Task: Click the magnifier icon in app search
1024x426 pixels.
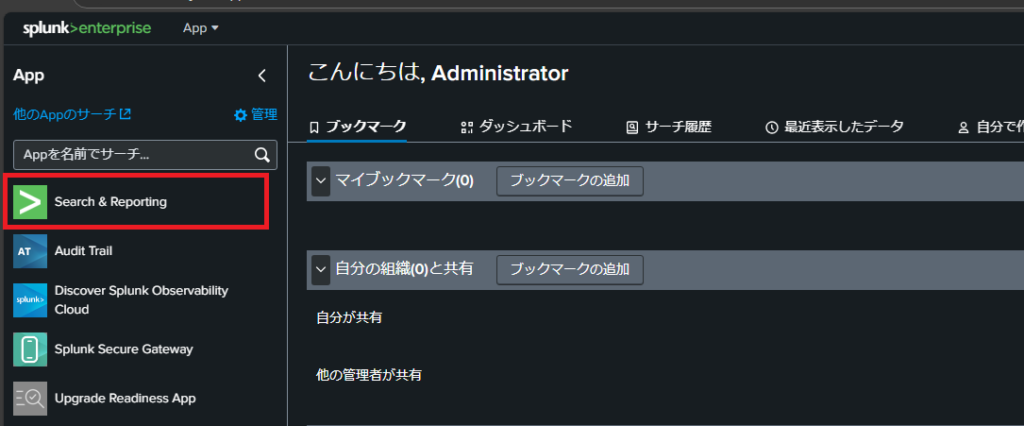Action: (262, 155)
